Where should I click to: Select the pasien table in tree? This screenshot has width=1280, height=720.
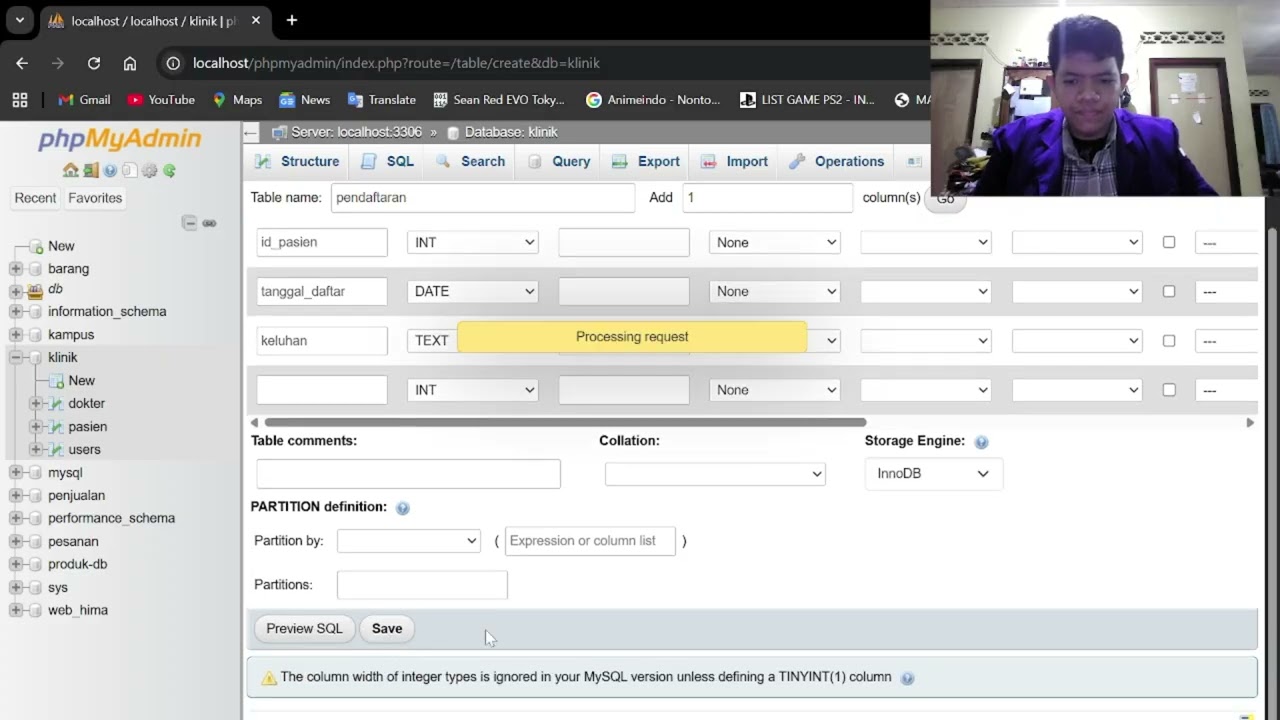coord(88,426)
